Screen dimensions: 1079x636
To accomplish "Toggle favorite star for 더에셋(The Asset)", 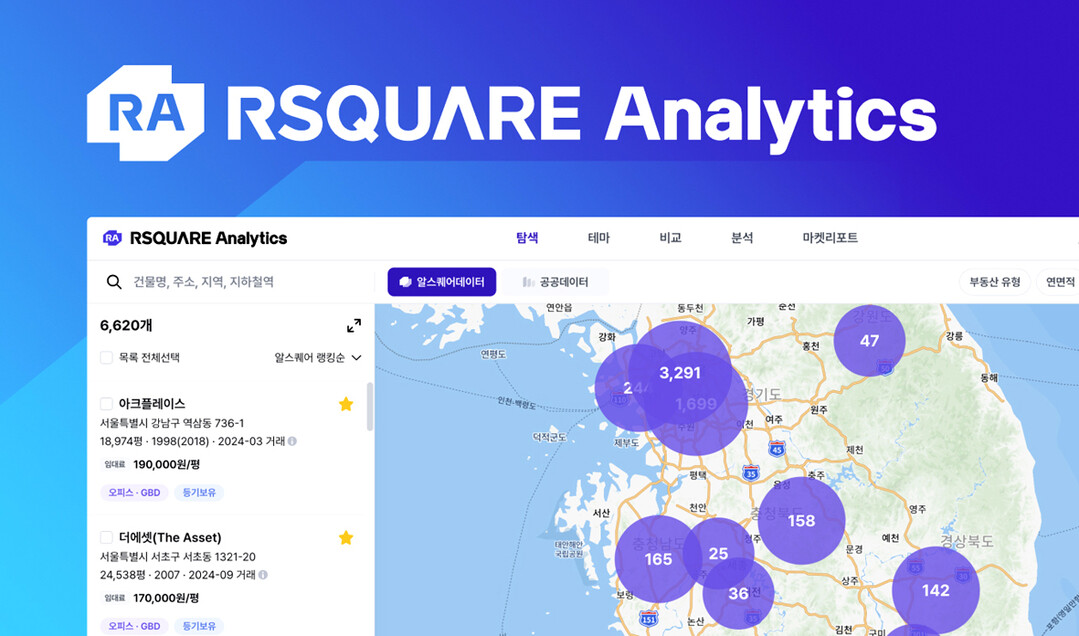I will [x=346, y=538].
